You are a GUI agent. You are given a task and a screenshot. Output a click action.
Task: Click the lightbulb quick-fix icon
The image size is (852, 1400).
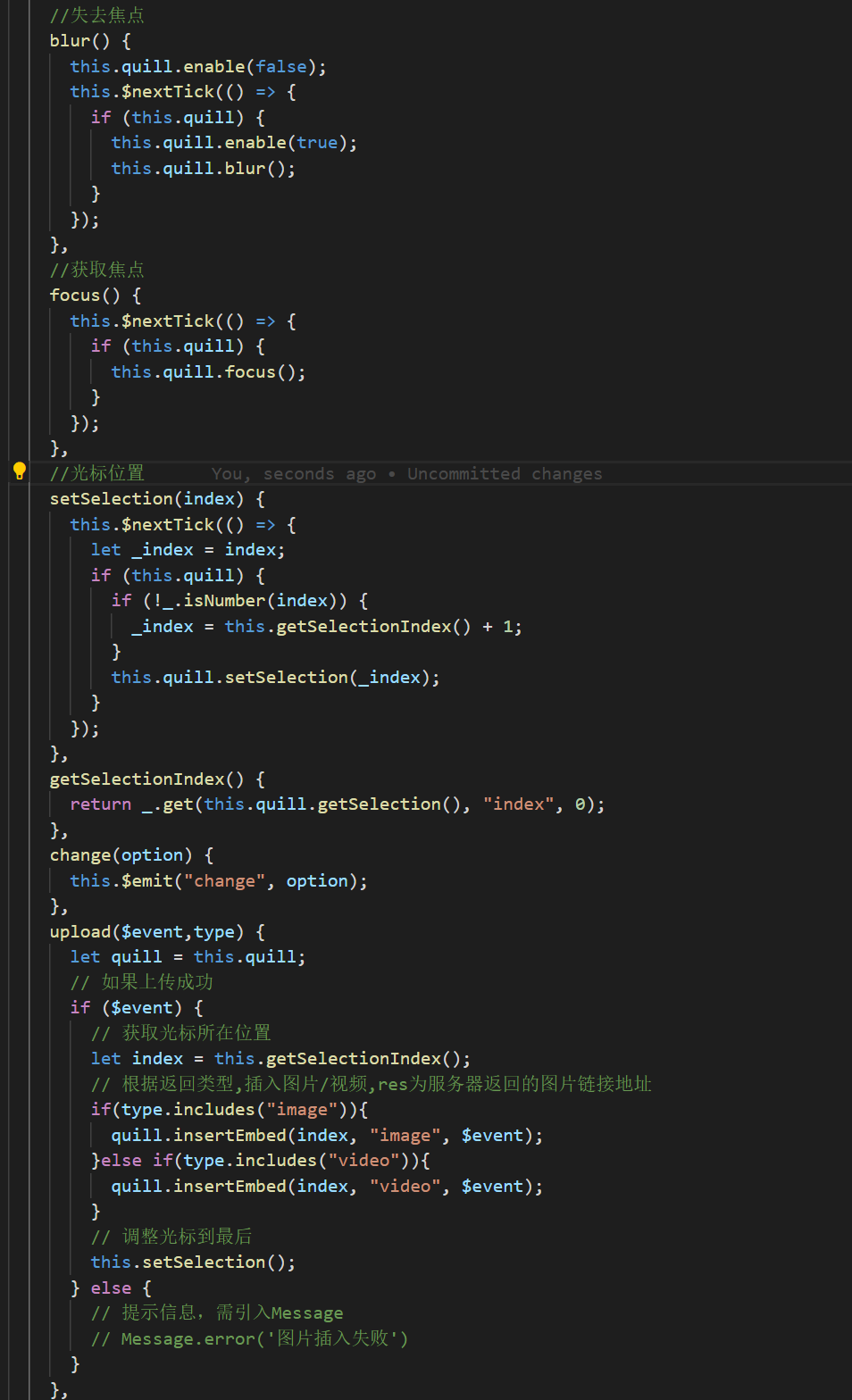19,472
